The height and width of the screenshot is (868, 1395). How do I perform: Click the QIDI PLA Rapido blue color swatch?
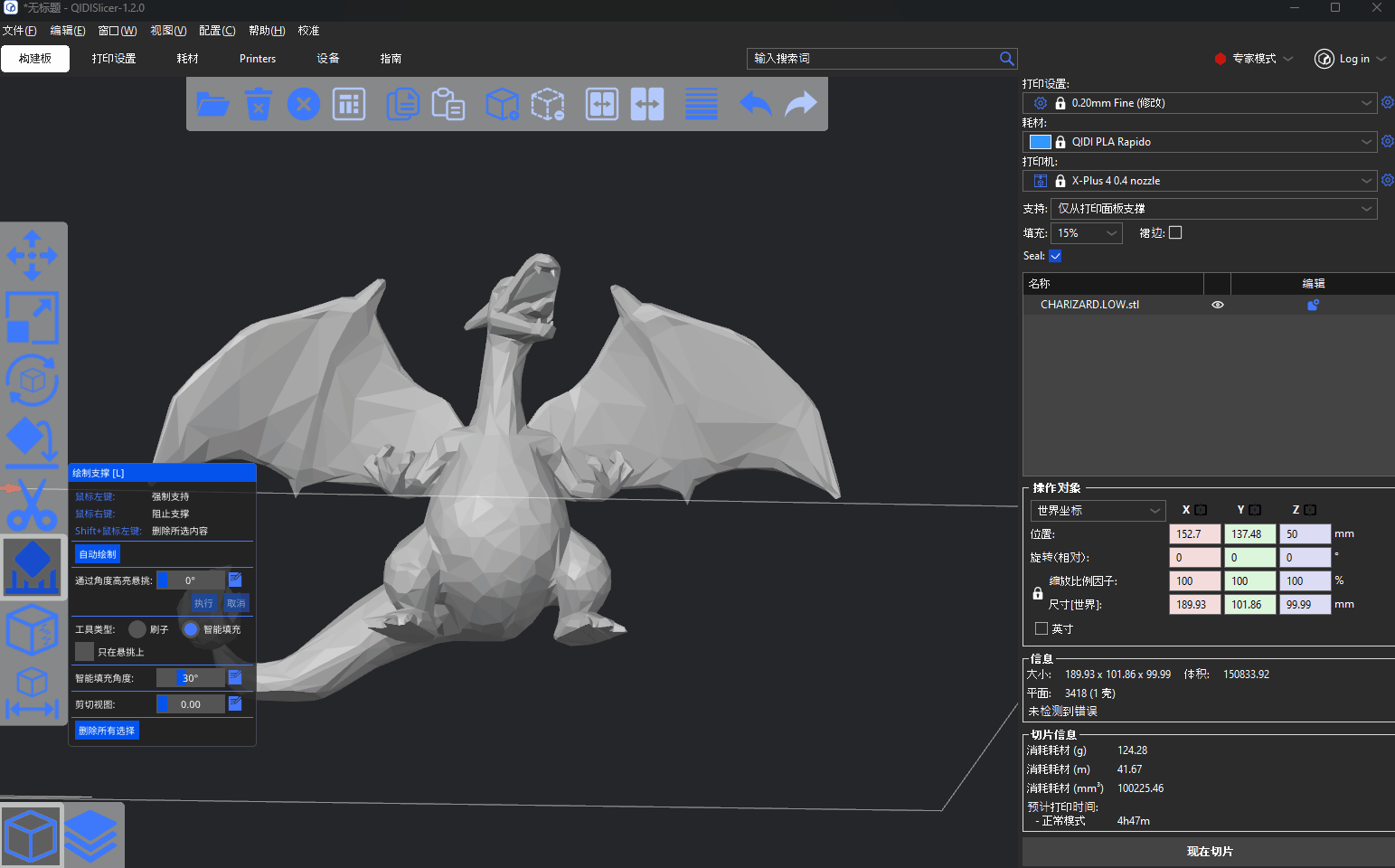(1041, 142)
